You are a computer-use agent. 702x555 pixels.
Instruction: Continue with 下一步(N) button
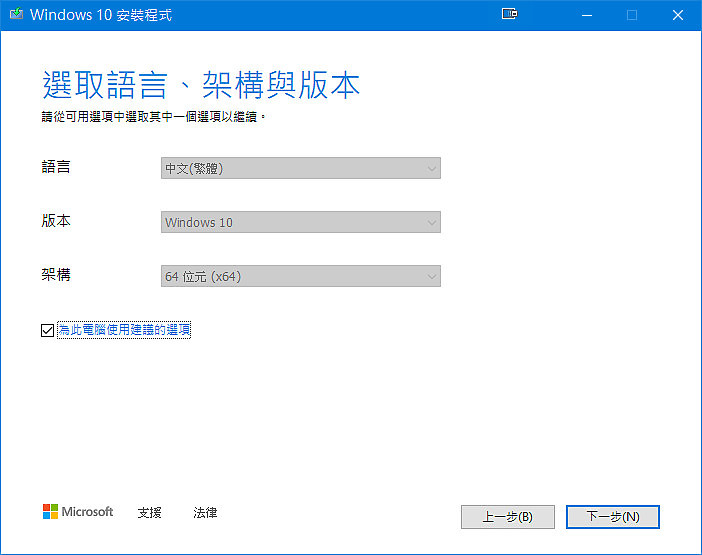(x=613, y=517)
